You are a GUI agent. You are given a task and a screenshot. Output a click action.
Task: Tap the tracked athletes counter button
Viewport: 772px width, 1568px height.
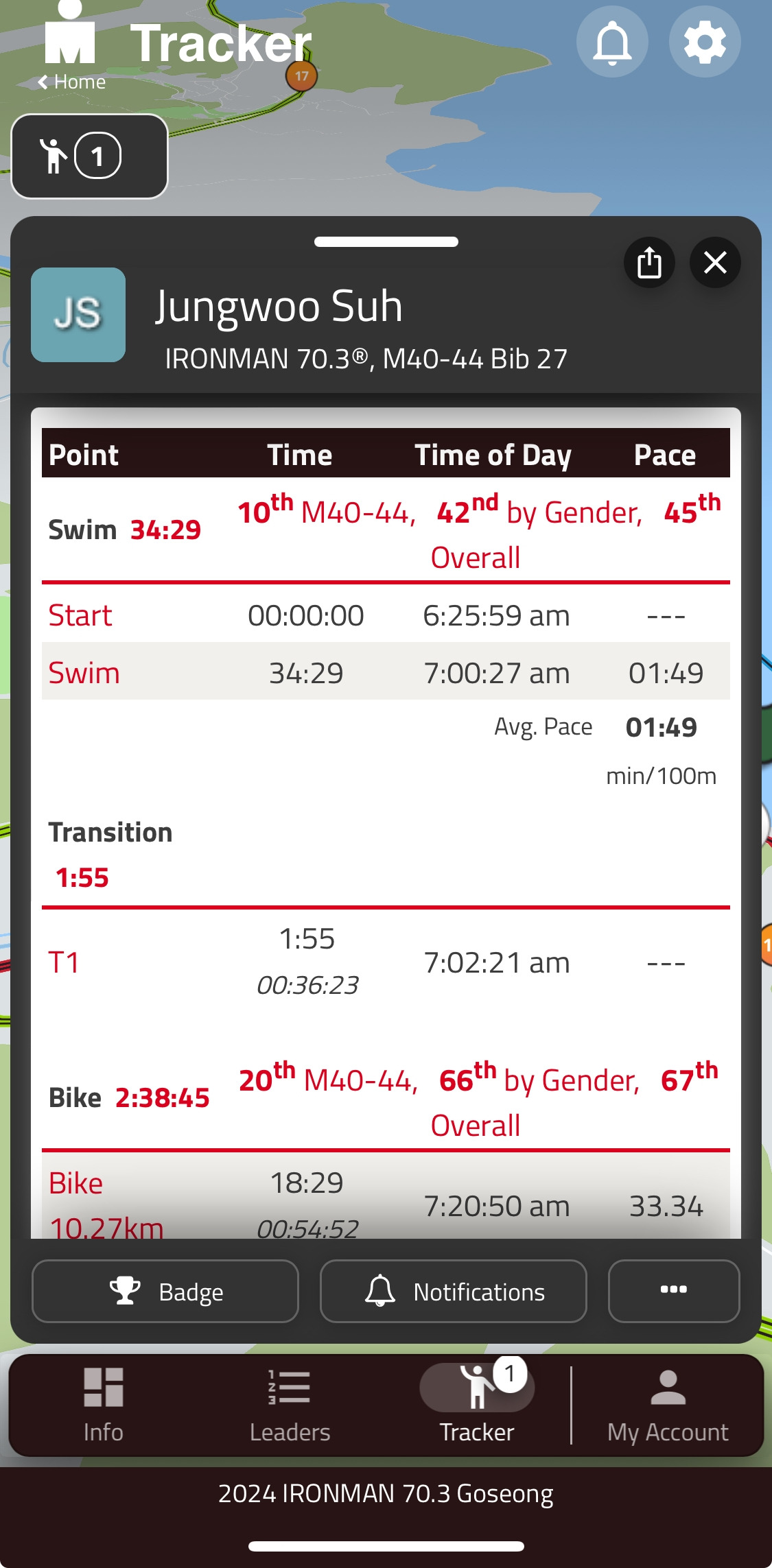point(89,156)
